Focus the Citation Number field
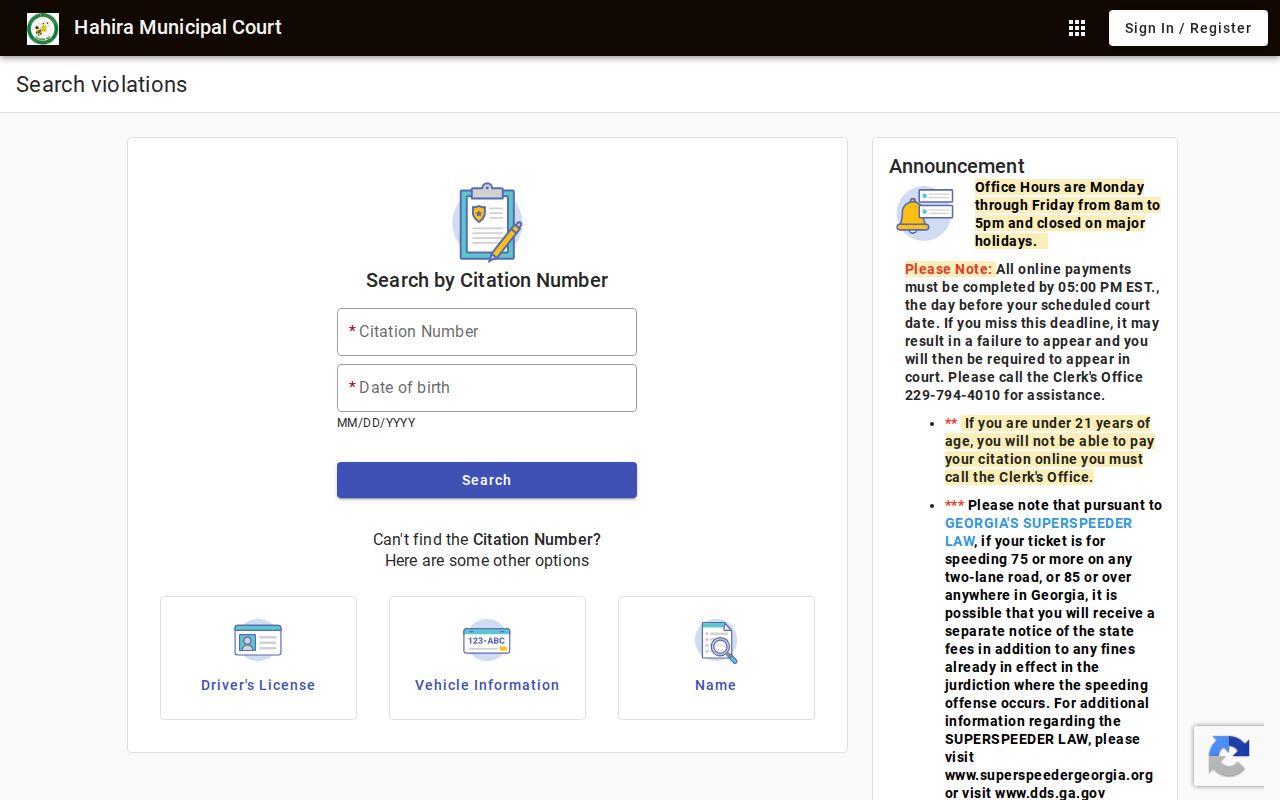1280x800 pixels. point(487,332)
